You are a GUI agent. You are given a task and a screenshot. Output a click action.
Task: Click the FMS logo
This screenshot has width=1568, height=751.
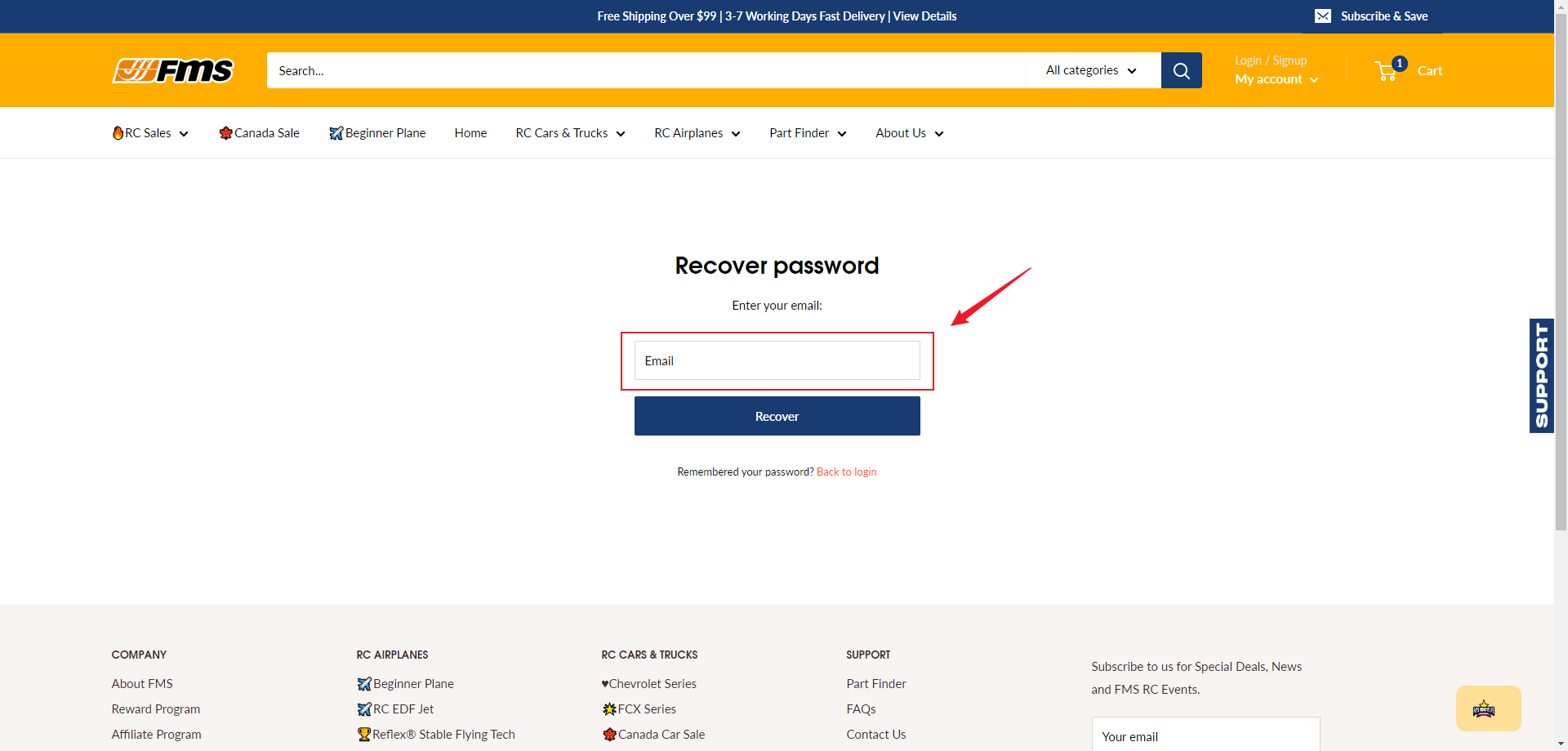(x=171, y=70)
